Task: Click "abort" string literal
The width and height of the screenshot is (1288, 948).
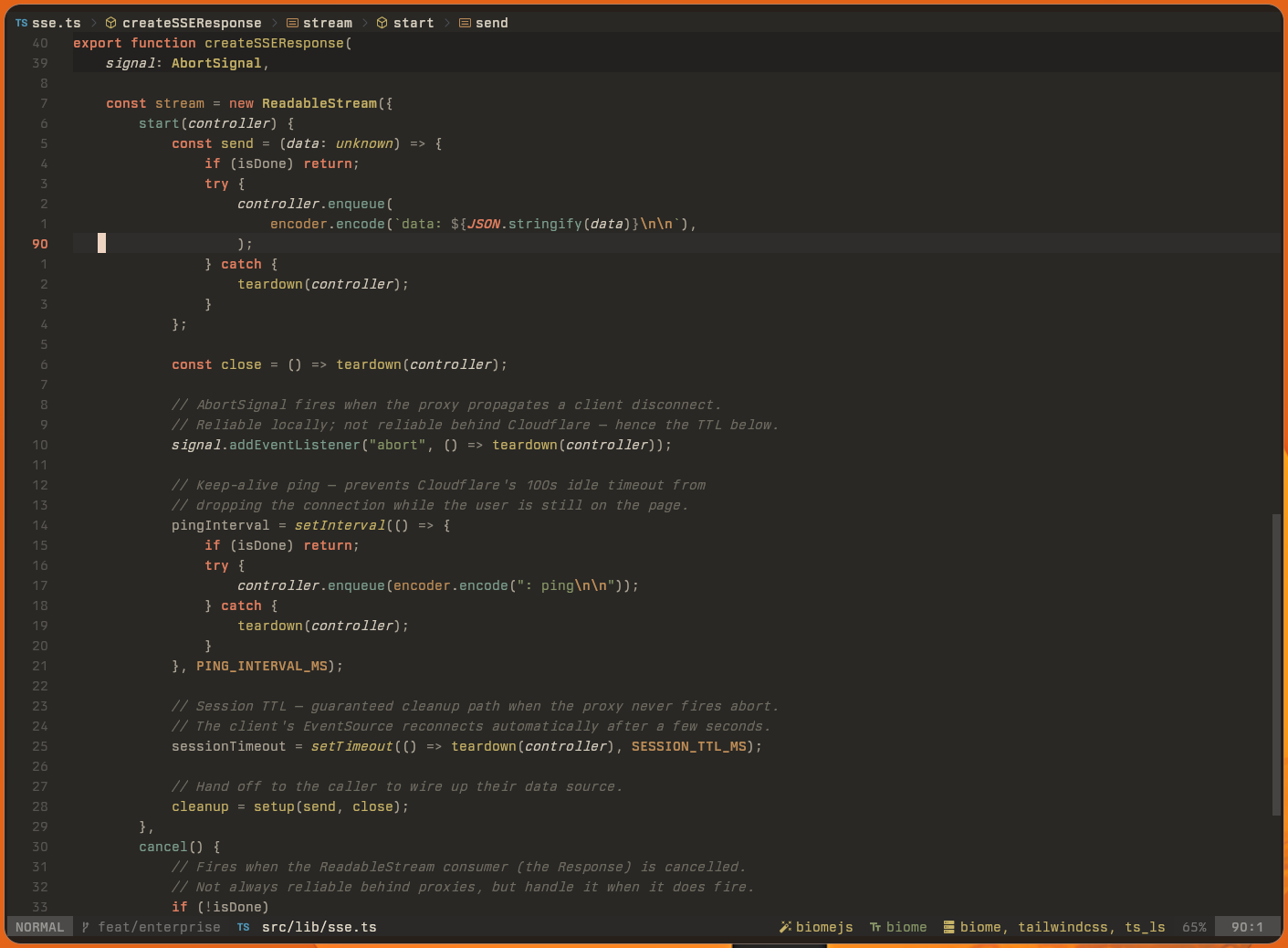Action: click(x=397, y=445)
